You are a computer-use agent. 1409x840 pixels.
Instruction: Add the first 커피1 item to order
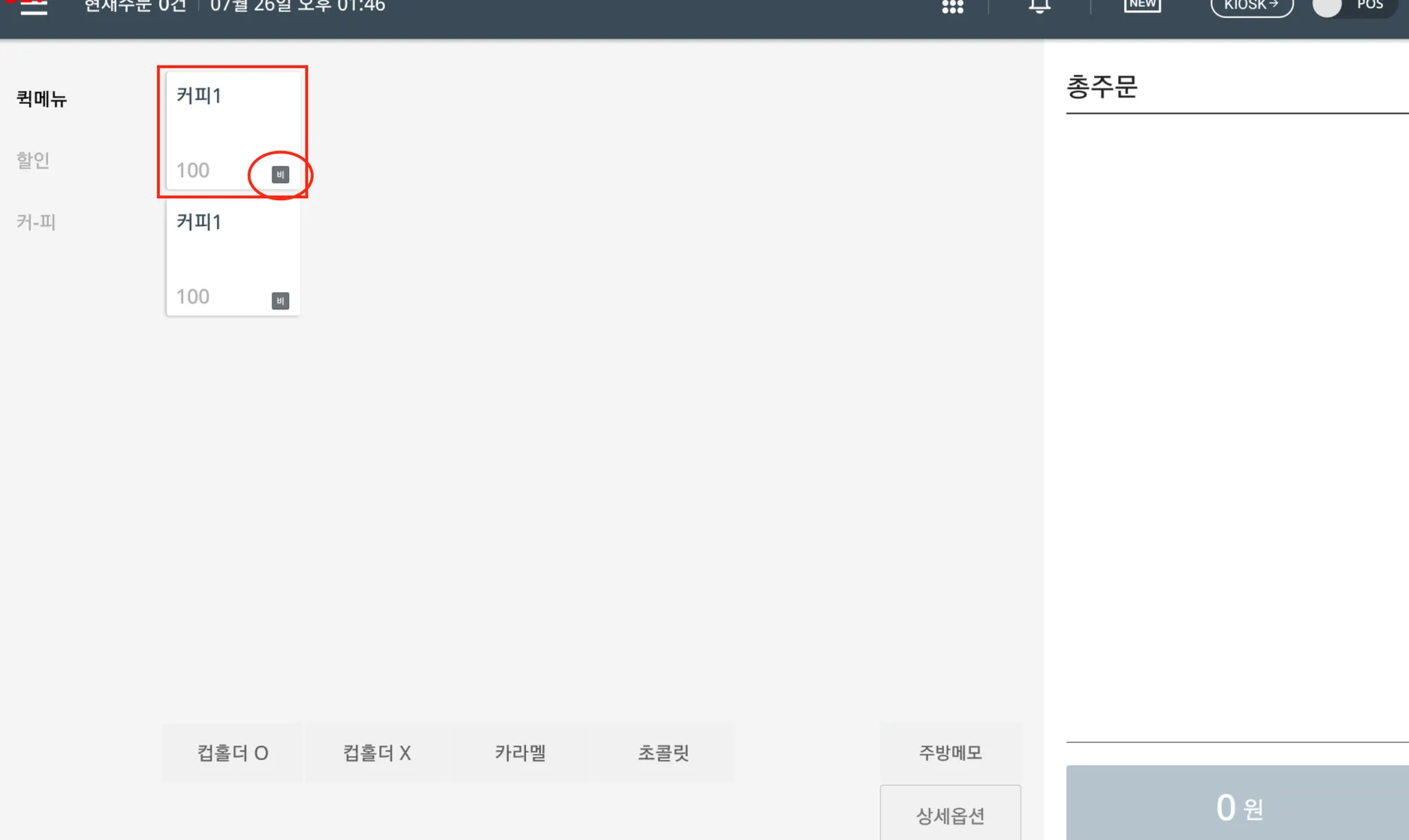[x=233, y=131]
